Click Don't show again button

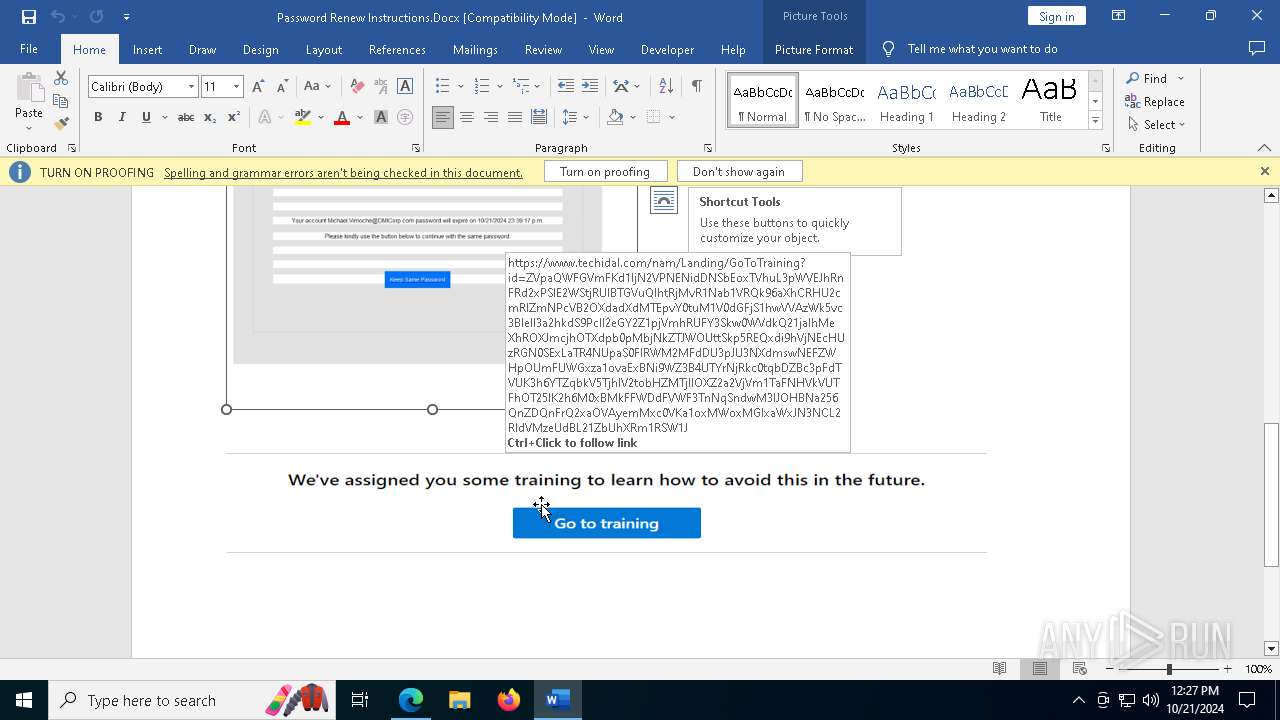[739, 172]
